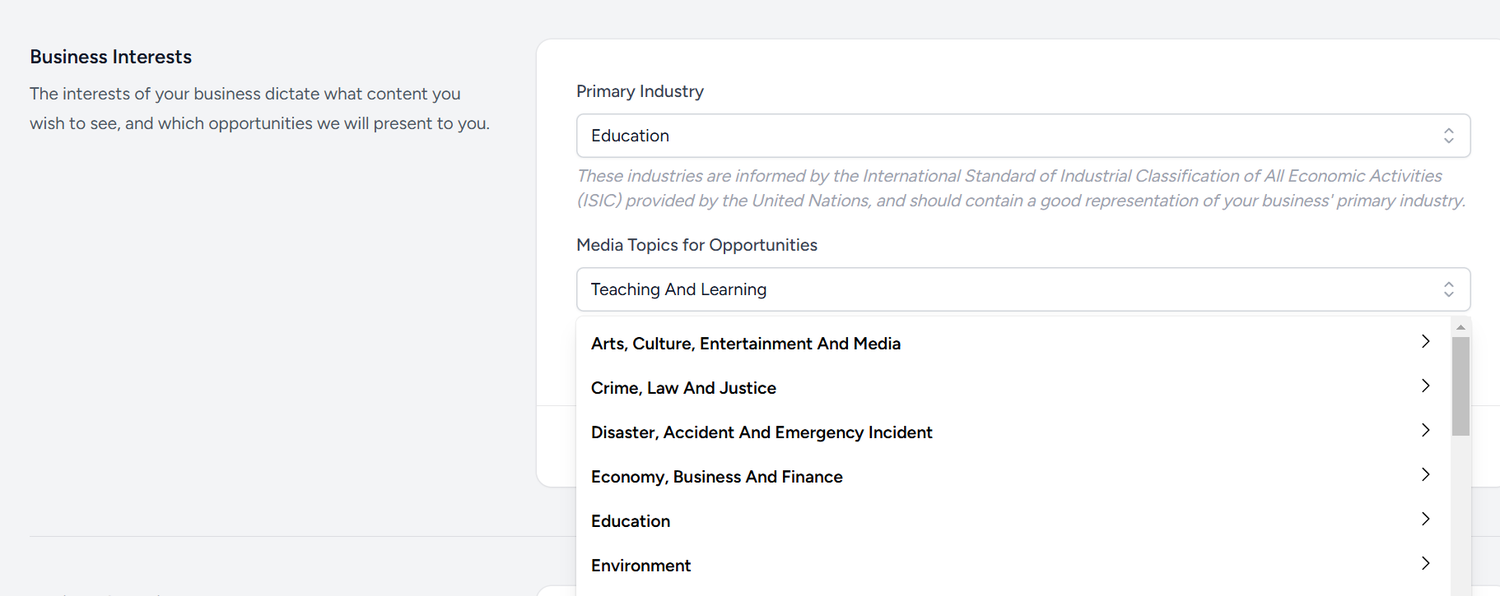Click the scroll-up arrow of the topics list
Screen dimensions: 1500x596
[1460, 327]
